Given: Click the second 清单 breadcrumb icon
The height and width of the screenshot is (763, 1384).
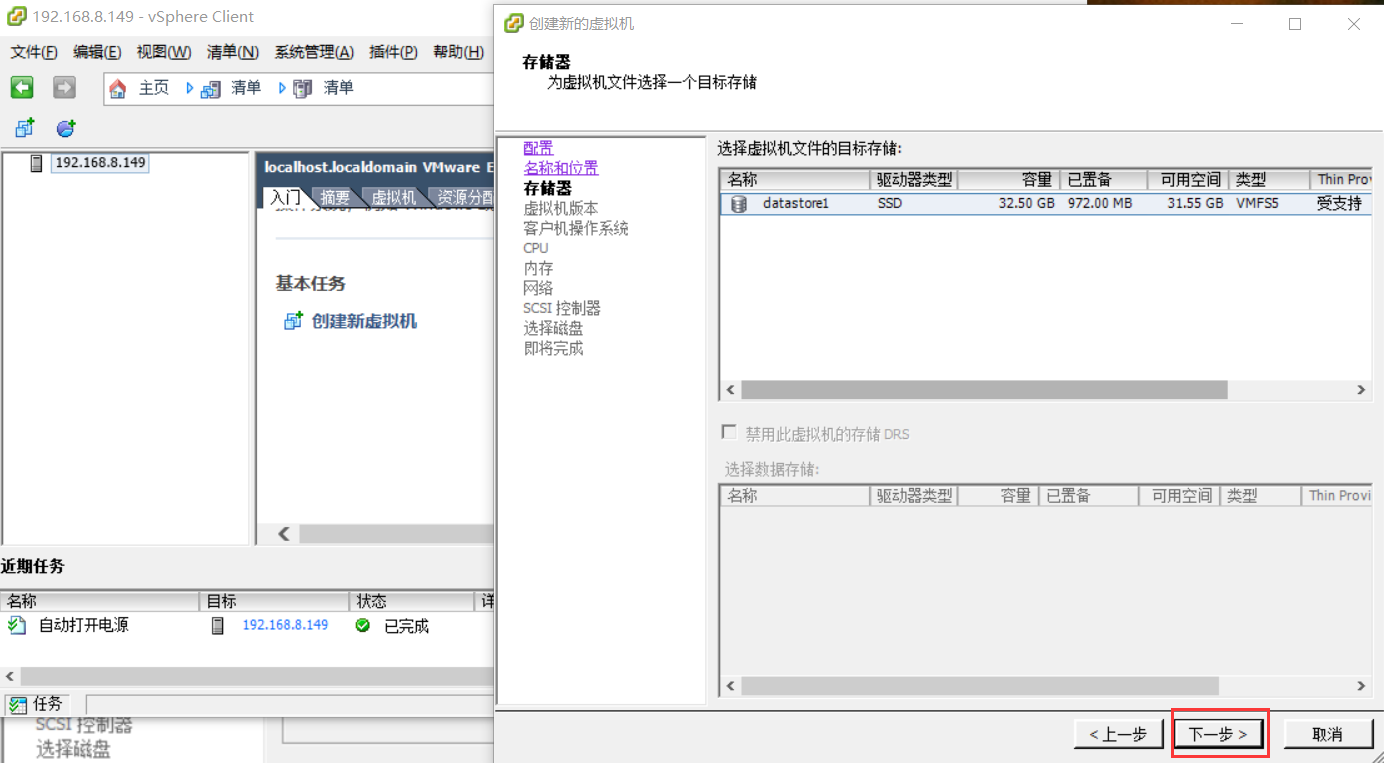Looking at the screenshot, I should (302, 88).
